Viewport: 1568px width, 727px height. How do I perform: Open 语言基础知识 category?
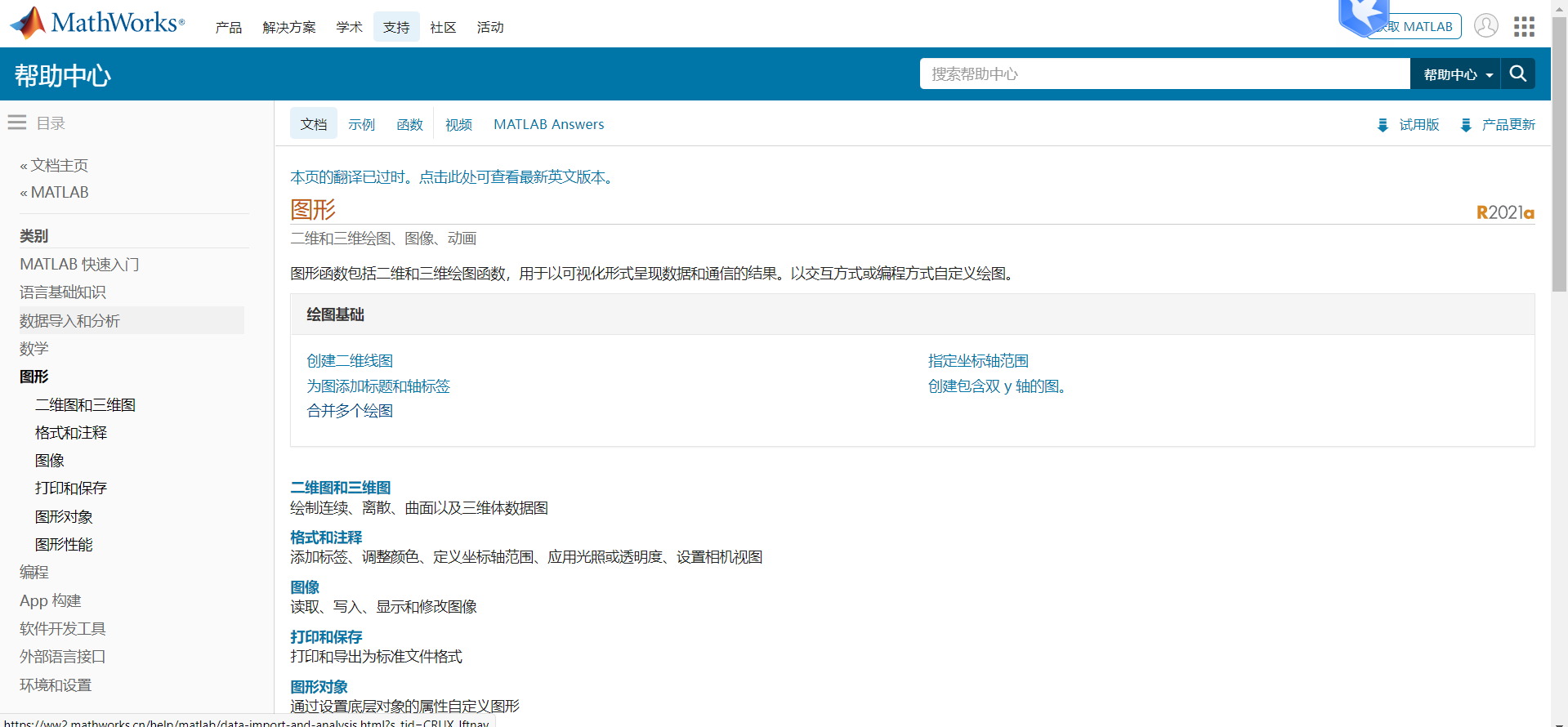63,292
